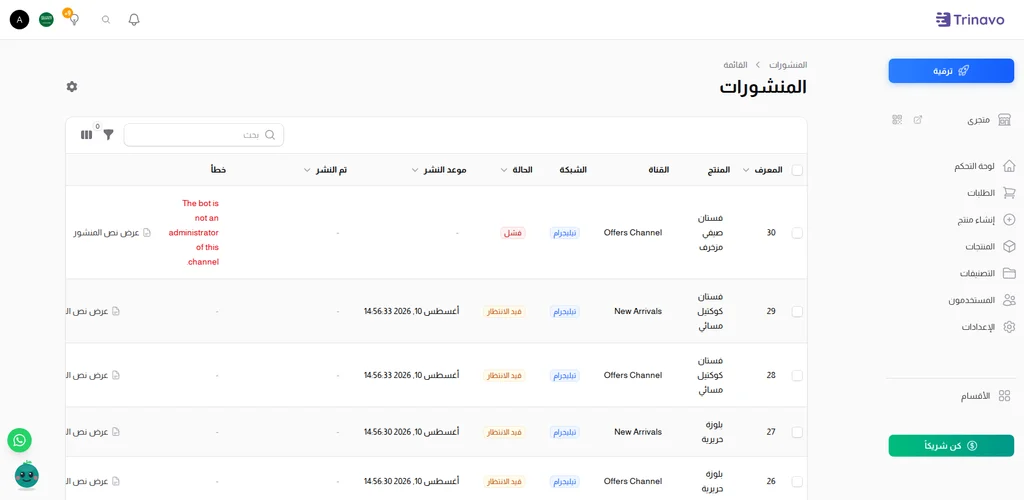
Task: Click the ترقية upgrade button
Action: [x=951, y=70]
